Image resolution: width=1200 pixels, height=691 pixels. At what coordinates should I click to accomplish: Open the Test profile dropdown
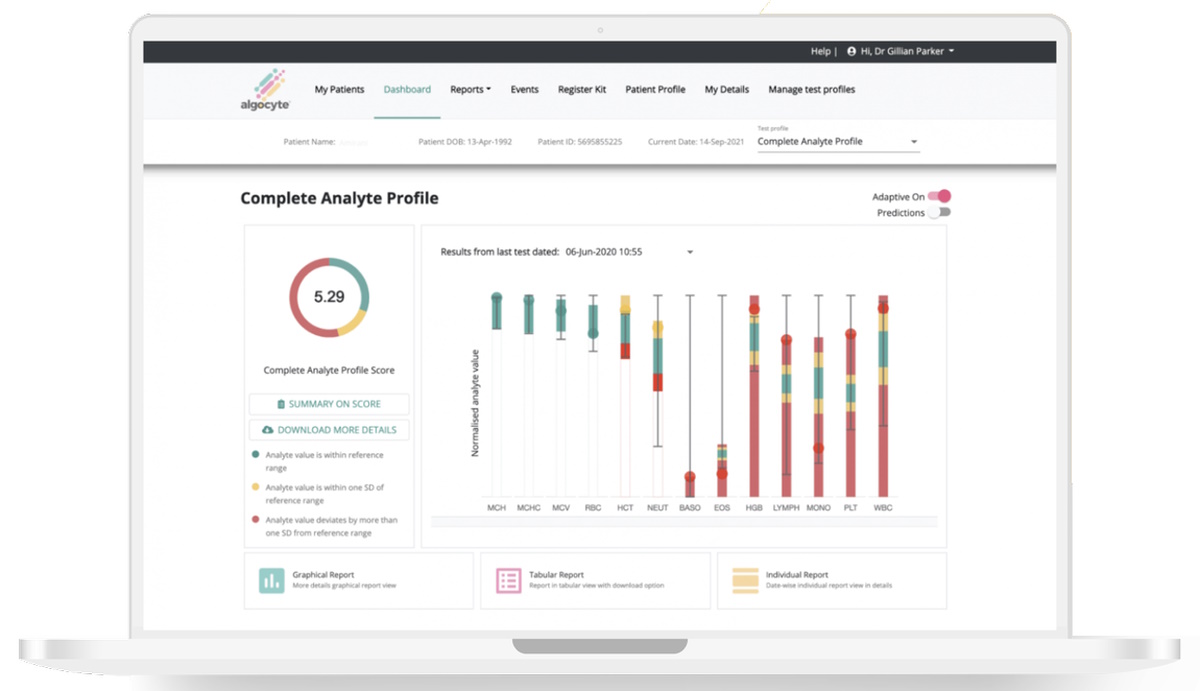click(x=838, y=141)
